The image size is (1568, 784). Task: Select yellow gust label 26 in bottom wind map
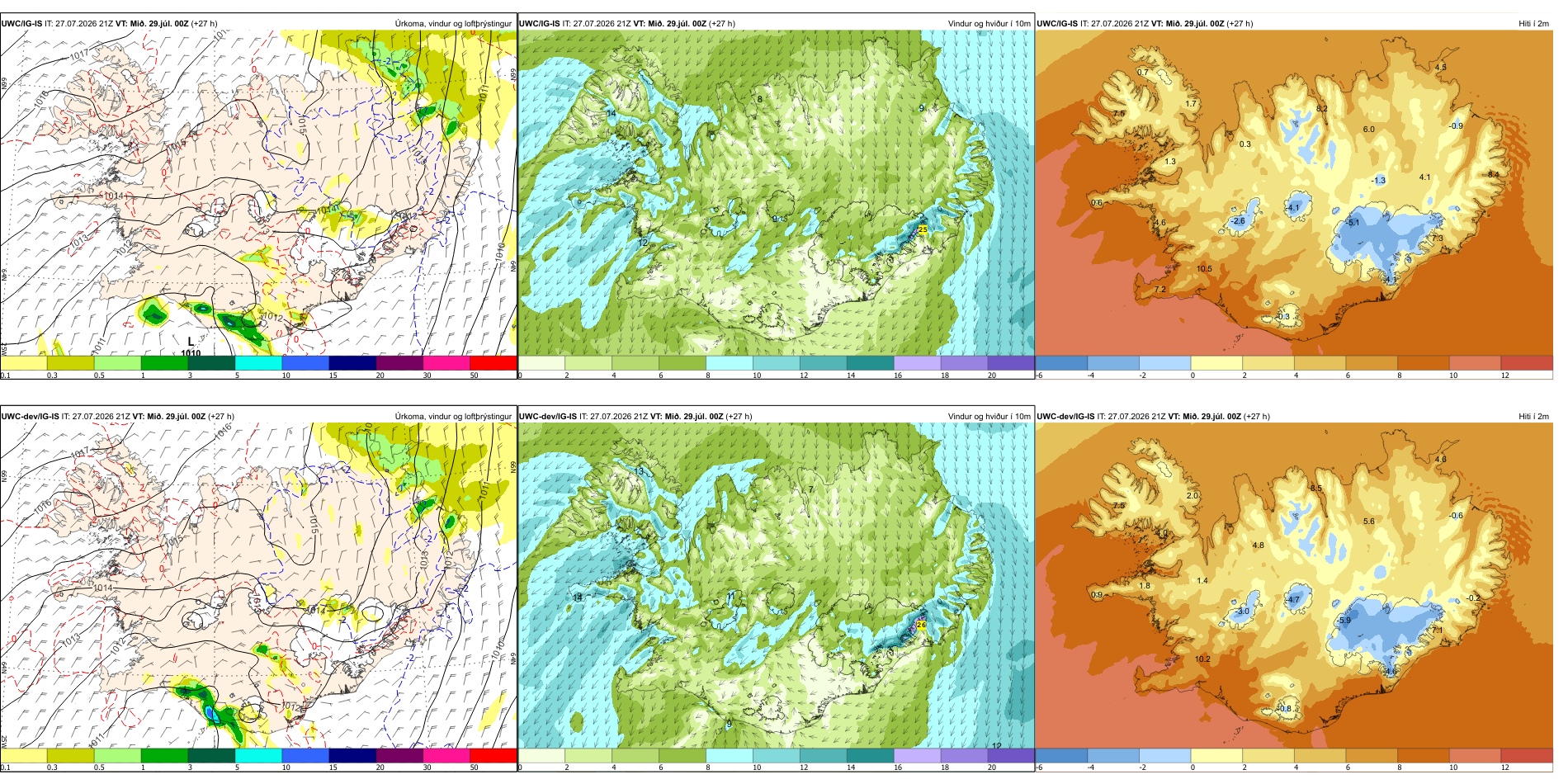click(921, 625)
